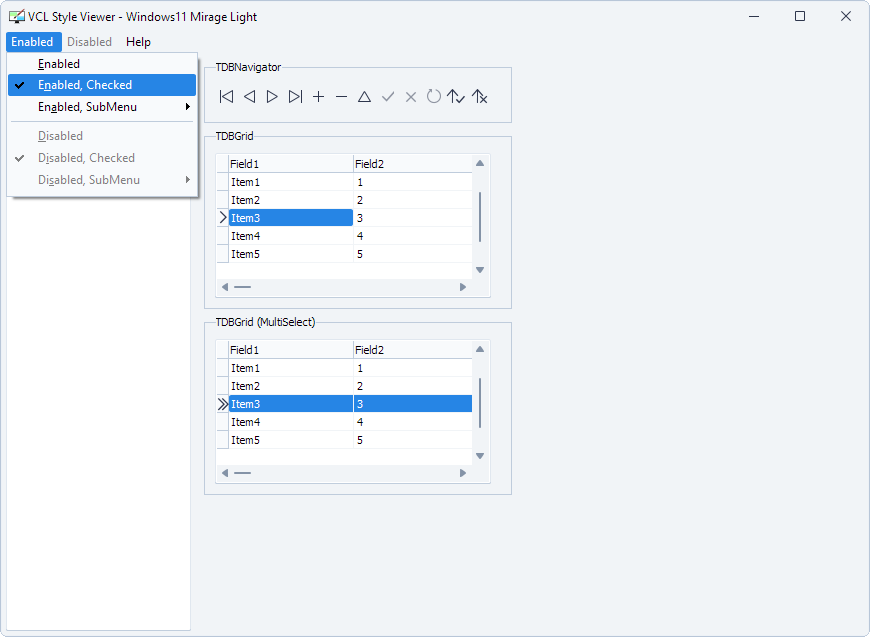The height and width of the screenshot is (637, 870).
Task: Go to first record in TDBNavigator
Action: (x=226, y=97)
